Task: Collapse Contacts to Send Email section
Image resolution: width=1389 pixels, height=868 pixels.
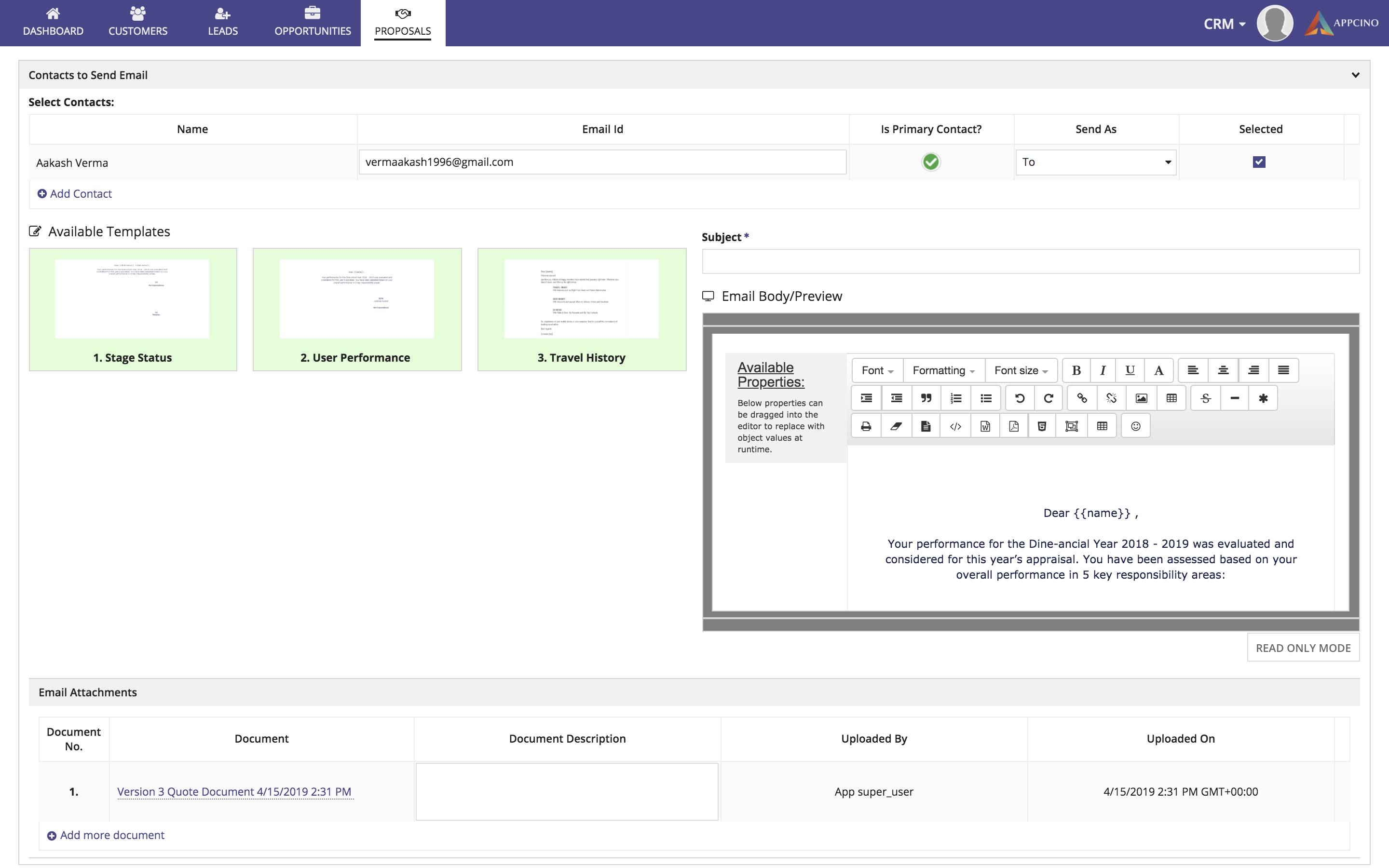Action: [x=1355, y=75]
